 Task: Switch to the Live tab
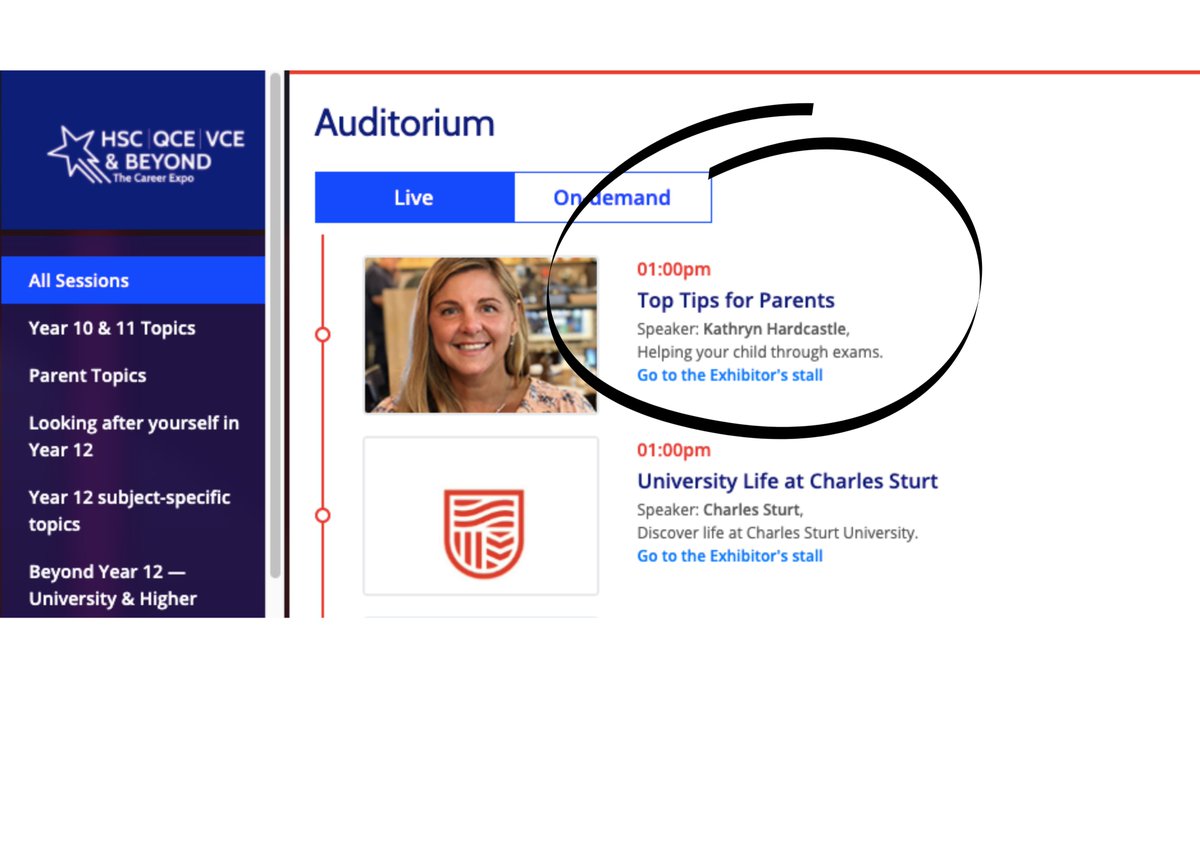[x=414, y=197]
